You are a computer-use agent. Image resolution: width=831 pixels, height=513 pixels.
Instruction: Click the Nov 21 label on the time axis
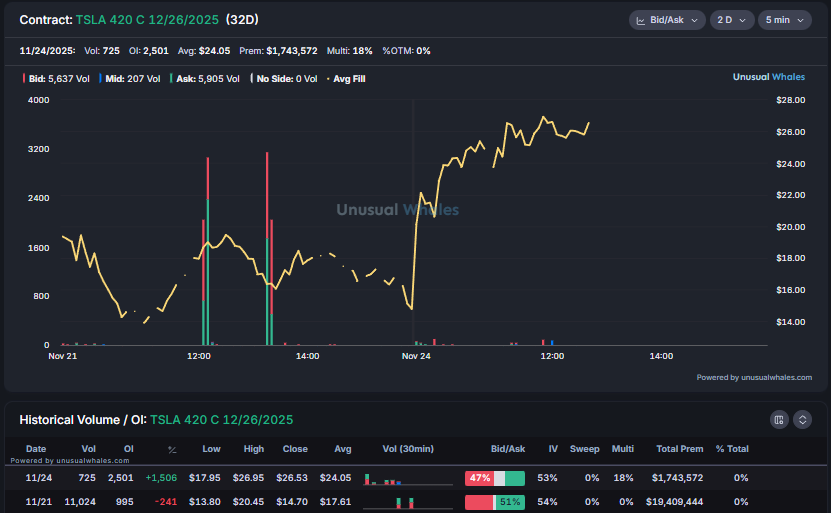(x=63, y=356)
